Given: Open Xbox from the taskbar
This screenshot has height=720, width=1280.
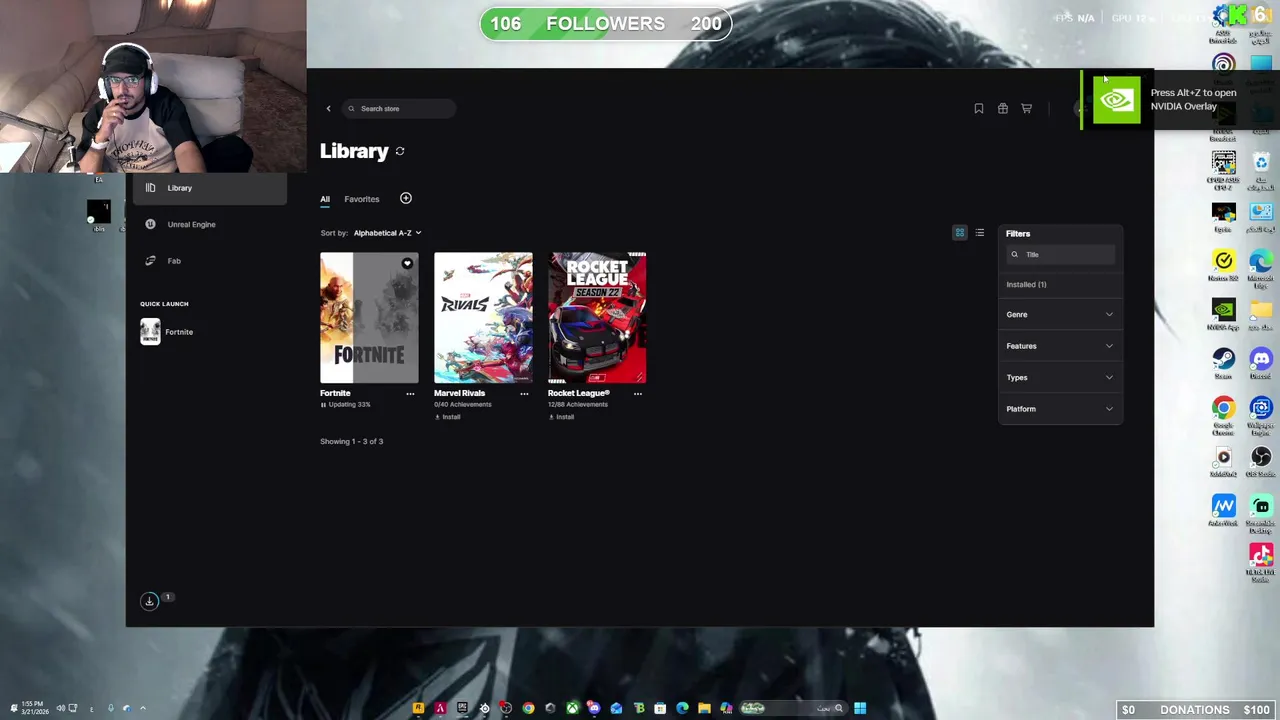Looking at the screenshot, I should click(572, 708).
